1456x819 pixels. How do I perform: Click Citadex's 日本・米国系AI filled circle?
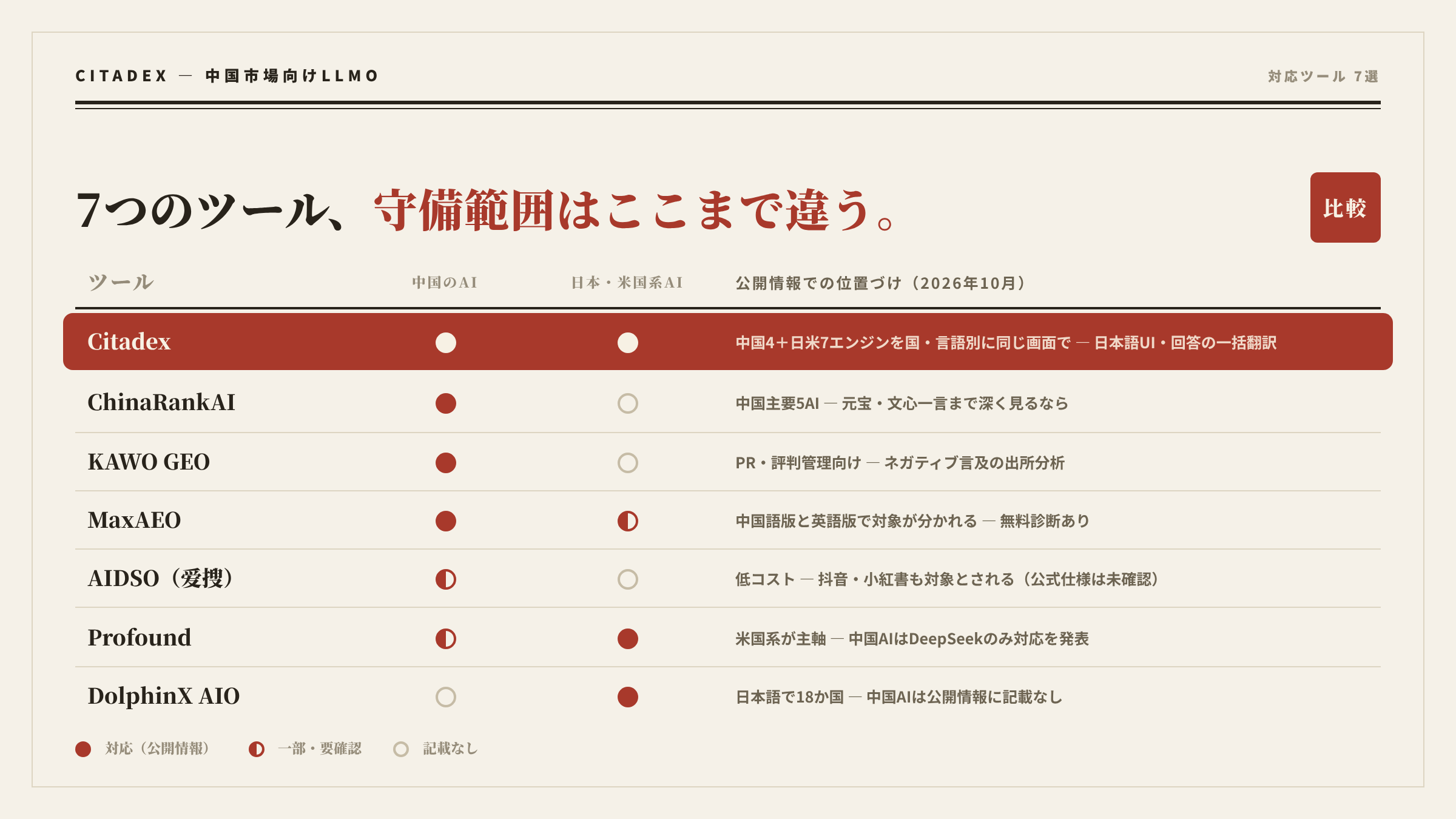point(628,343)
